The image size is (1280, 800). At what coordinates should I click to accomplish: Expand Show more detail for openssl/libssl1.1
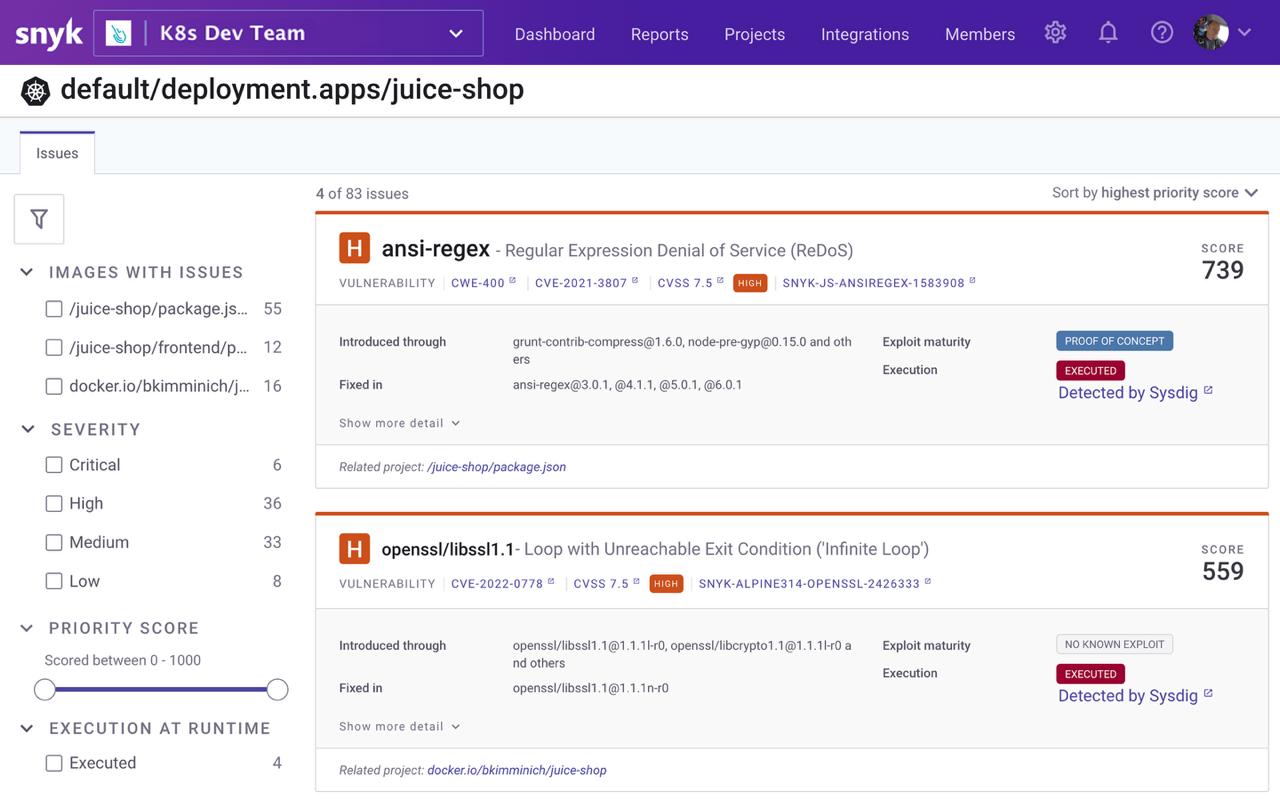click(x=399, y=726)
